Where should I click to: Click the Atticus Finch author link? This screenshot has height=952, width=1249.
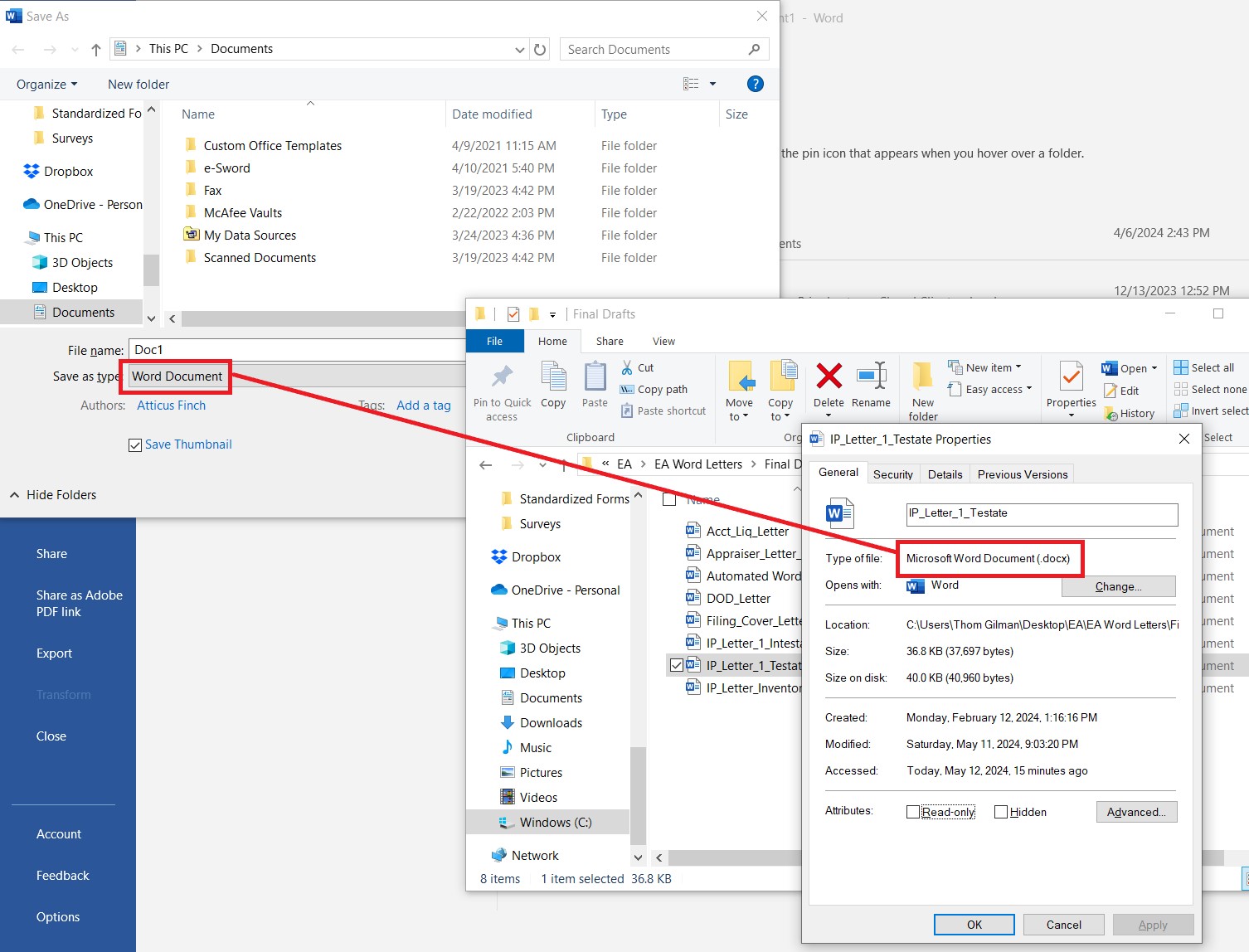[x=171, y=406]
